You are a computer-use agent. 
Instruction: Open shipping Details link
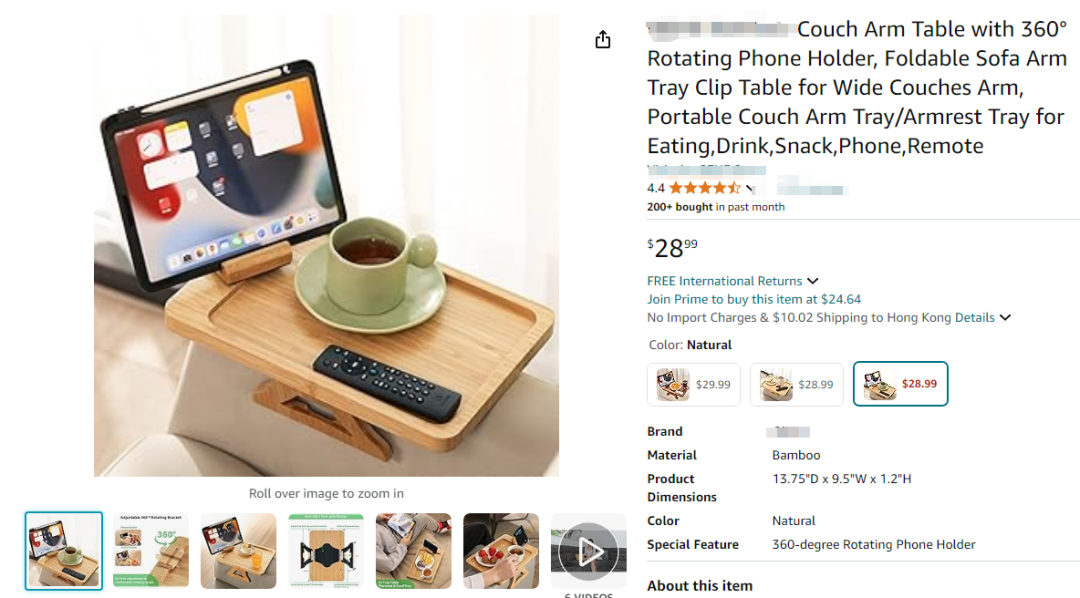pos(974,318)
